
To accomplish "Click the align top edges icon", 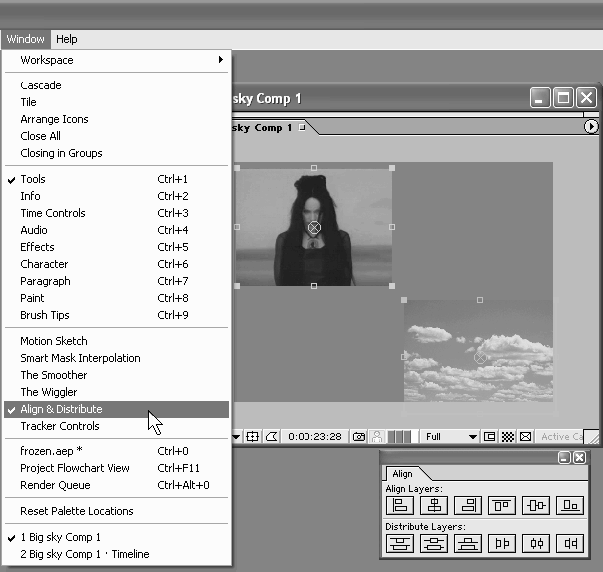I will (x=502, y=506).
